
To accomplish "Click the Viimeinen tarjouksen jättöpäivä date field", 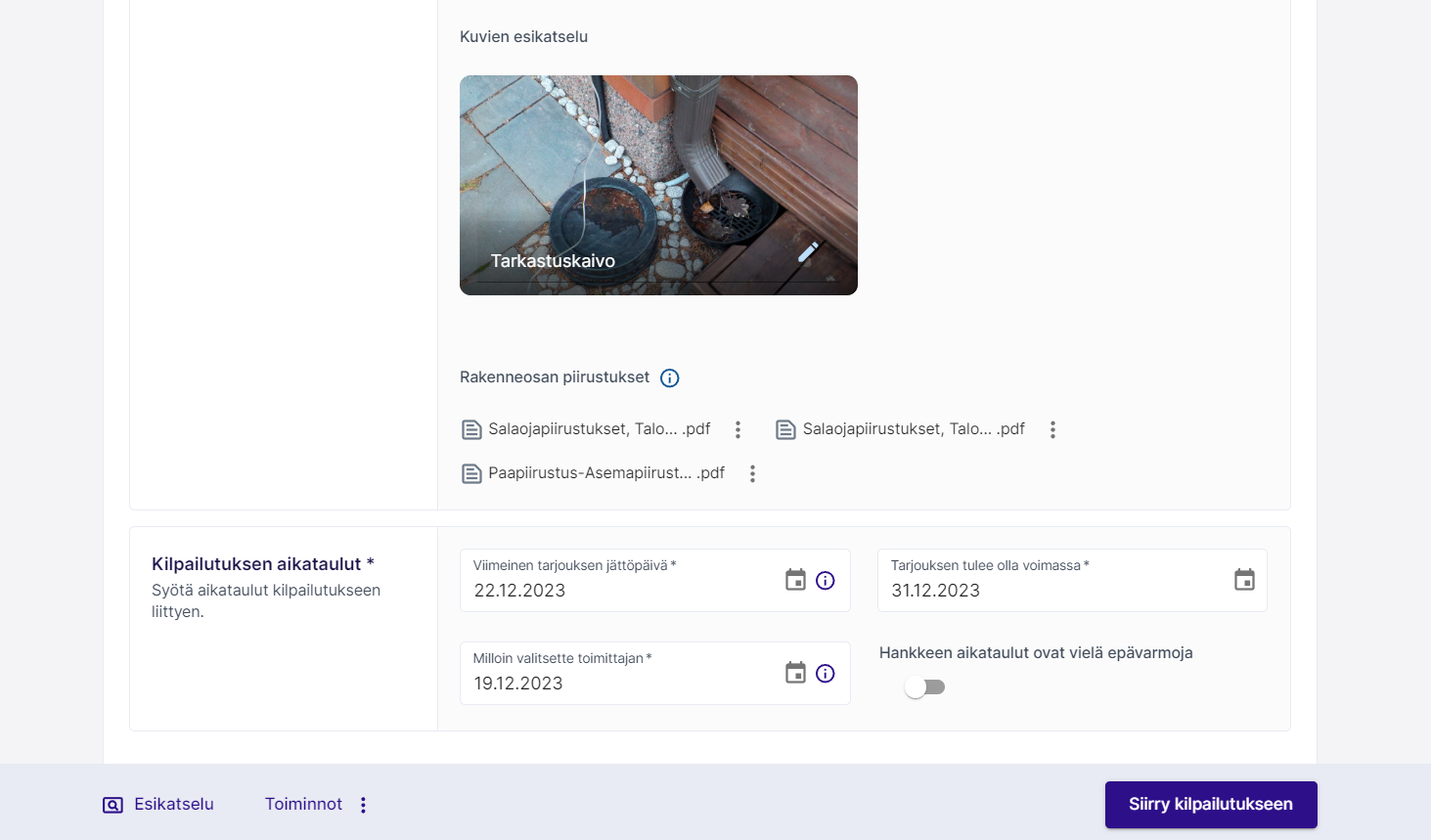I will 616,591.
